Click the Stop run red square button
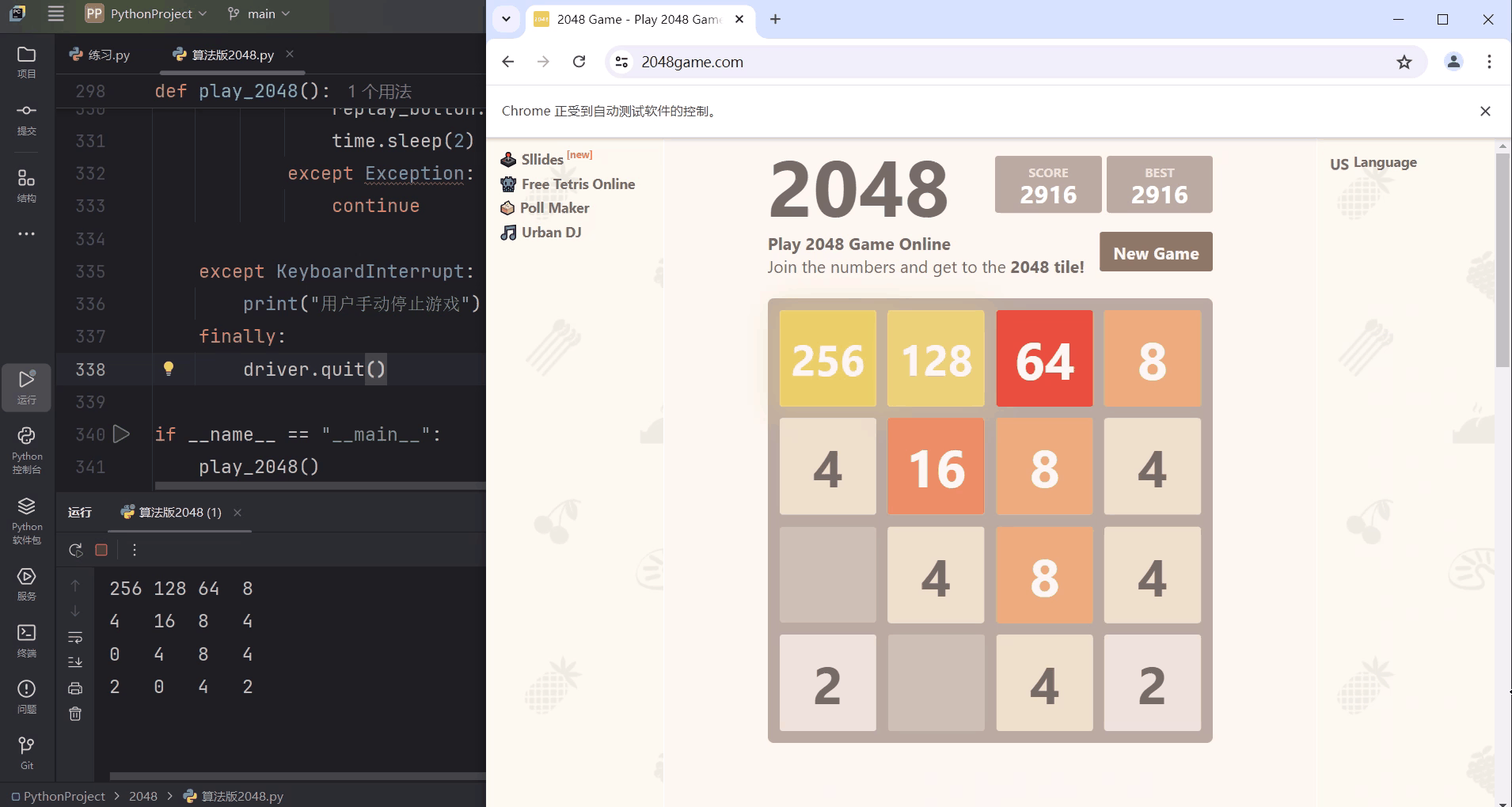Image resolution: width=1512 pixels, height=807 pixels. pos(101,550)
